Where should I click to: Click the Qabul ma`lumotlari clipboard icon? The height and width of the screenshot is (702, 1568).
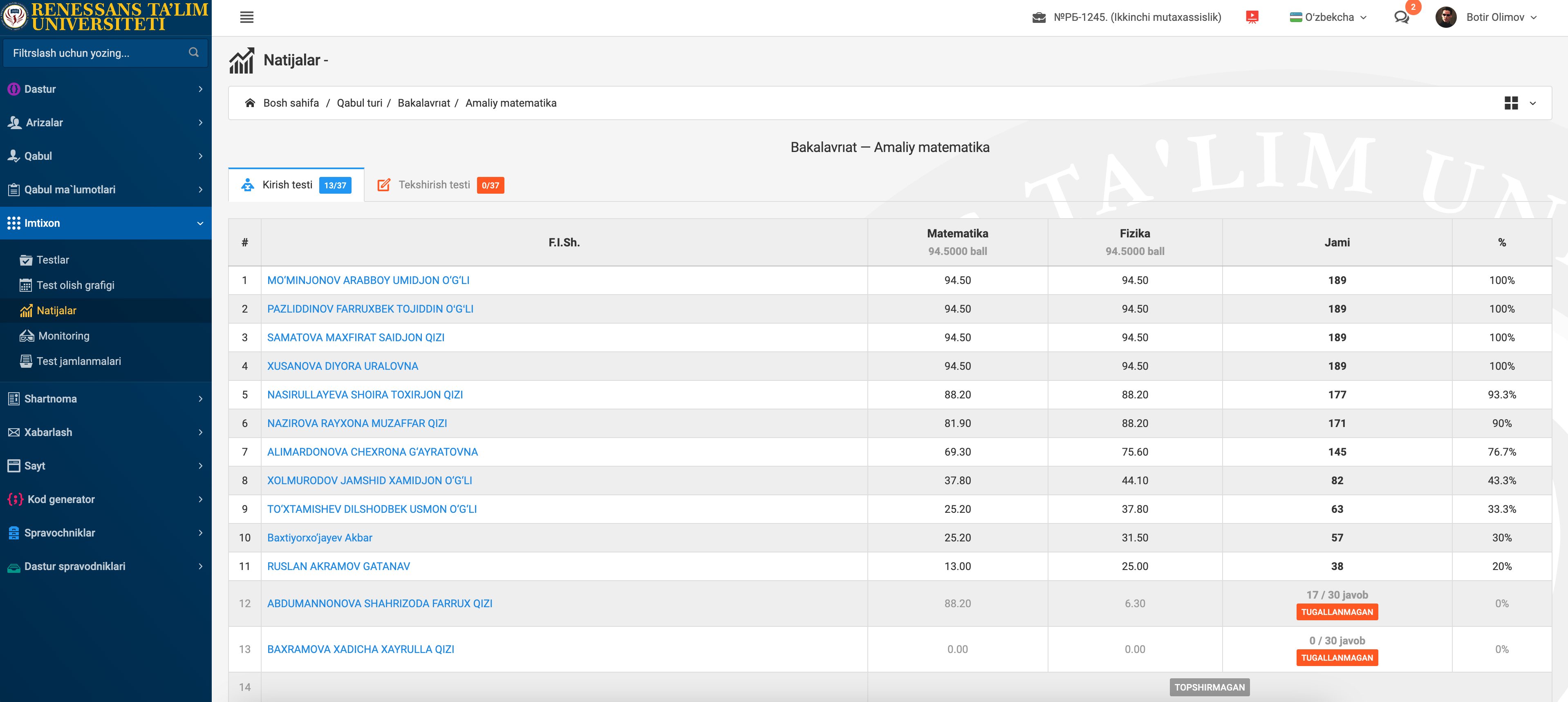13,189
